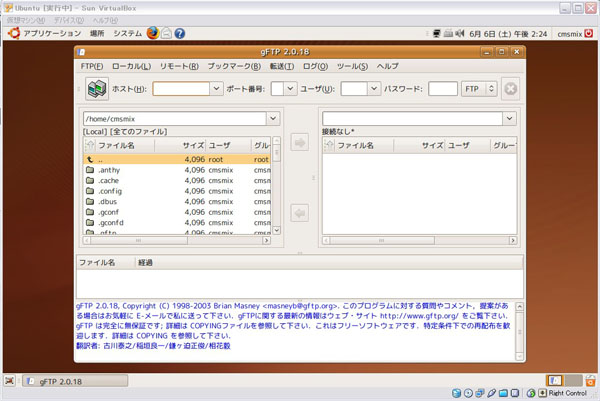Image resolution: width=600 pixels, height=401 pixels.
Task: Click the local path field /home/cmsmix
Action: coord(175,119)
